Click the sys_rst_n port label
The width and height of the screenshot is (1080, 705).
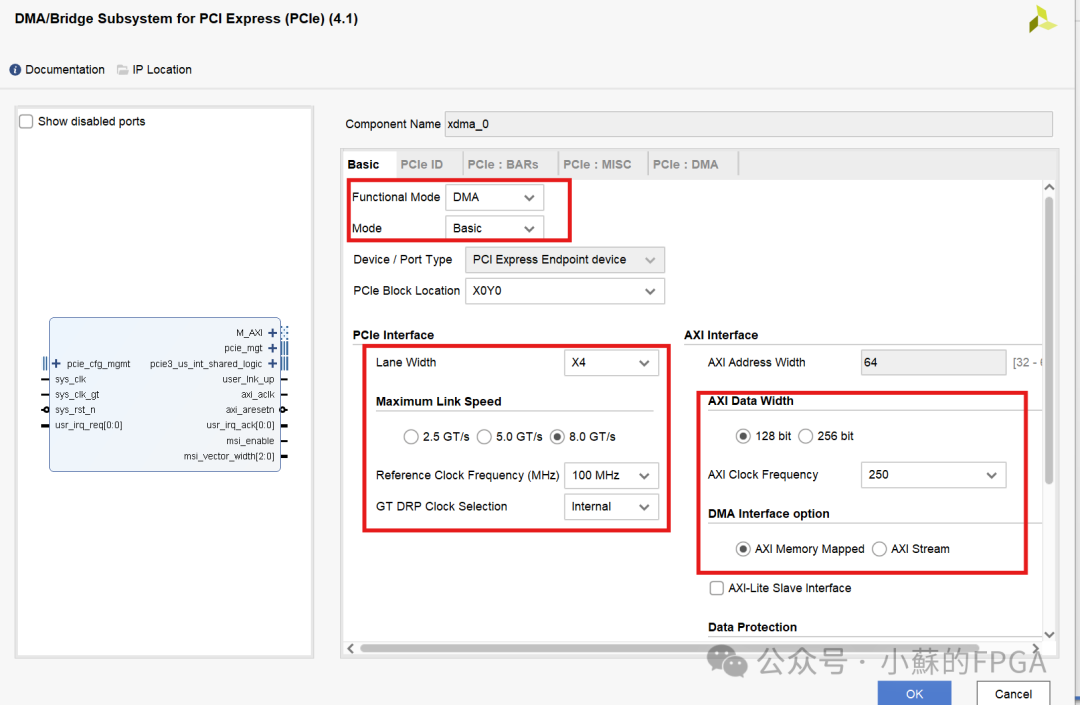click(75, 410)
